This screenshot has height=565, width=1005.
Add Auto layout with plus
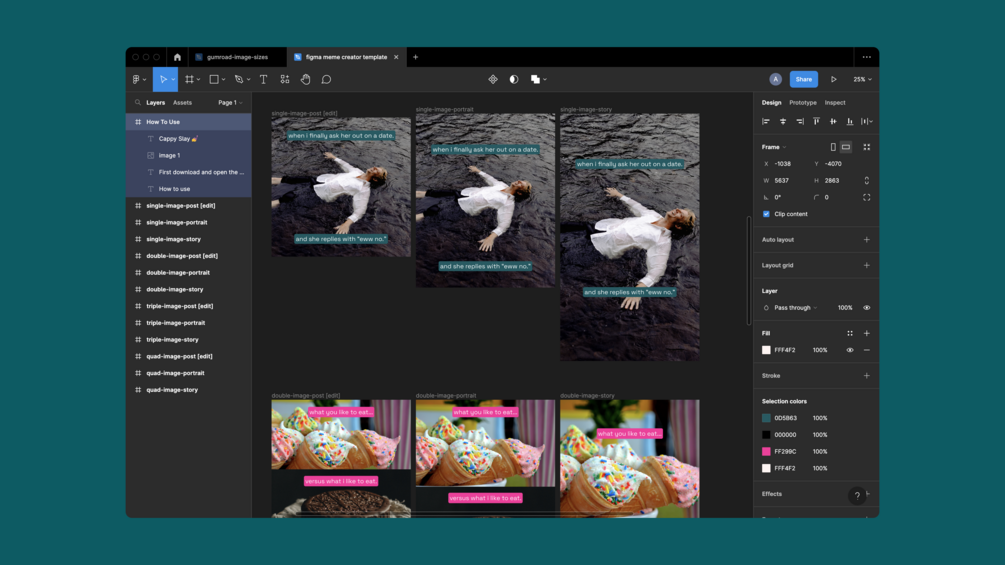pyautogui.click(x=867, y=240)
